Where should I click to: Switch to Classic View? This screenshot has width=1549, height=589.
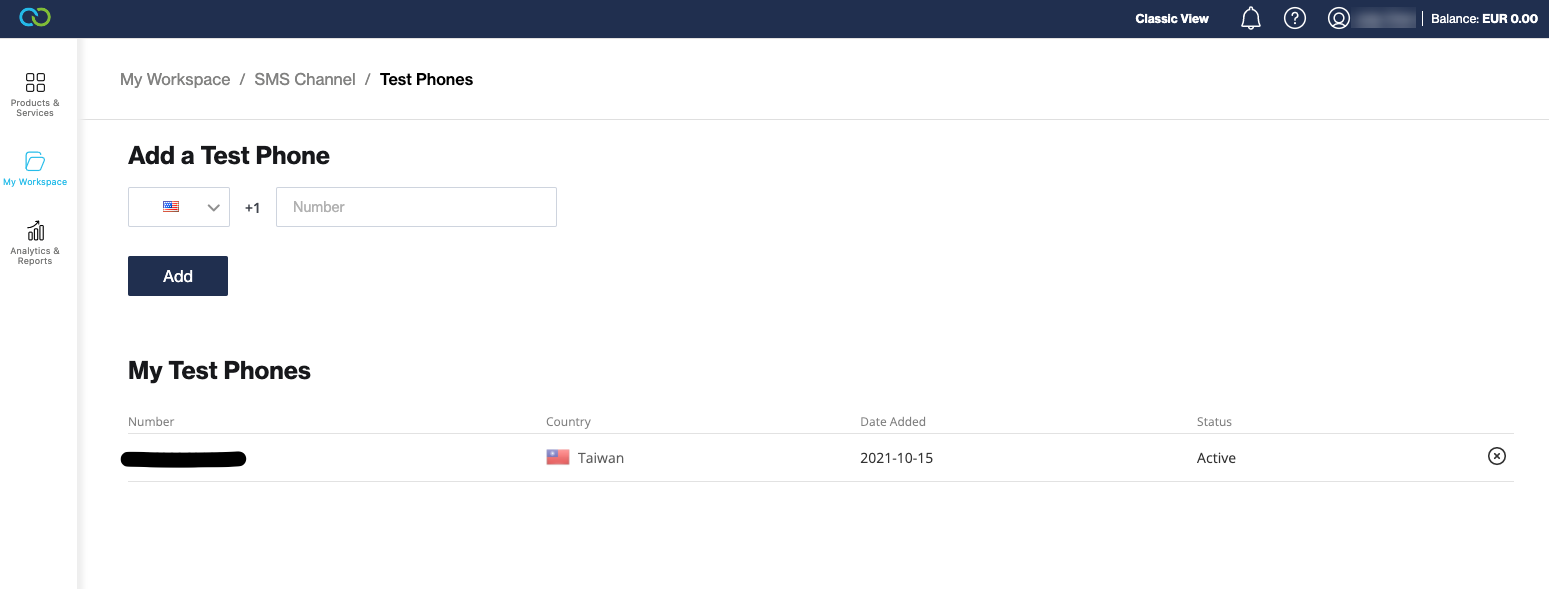[1172, 18]
